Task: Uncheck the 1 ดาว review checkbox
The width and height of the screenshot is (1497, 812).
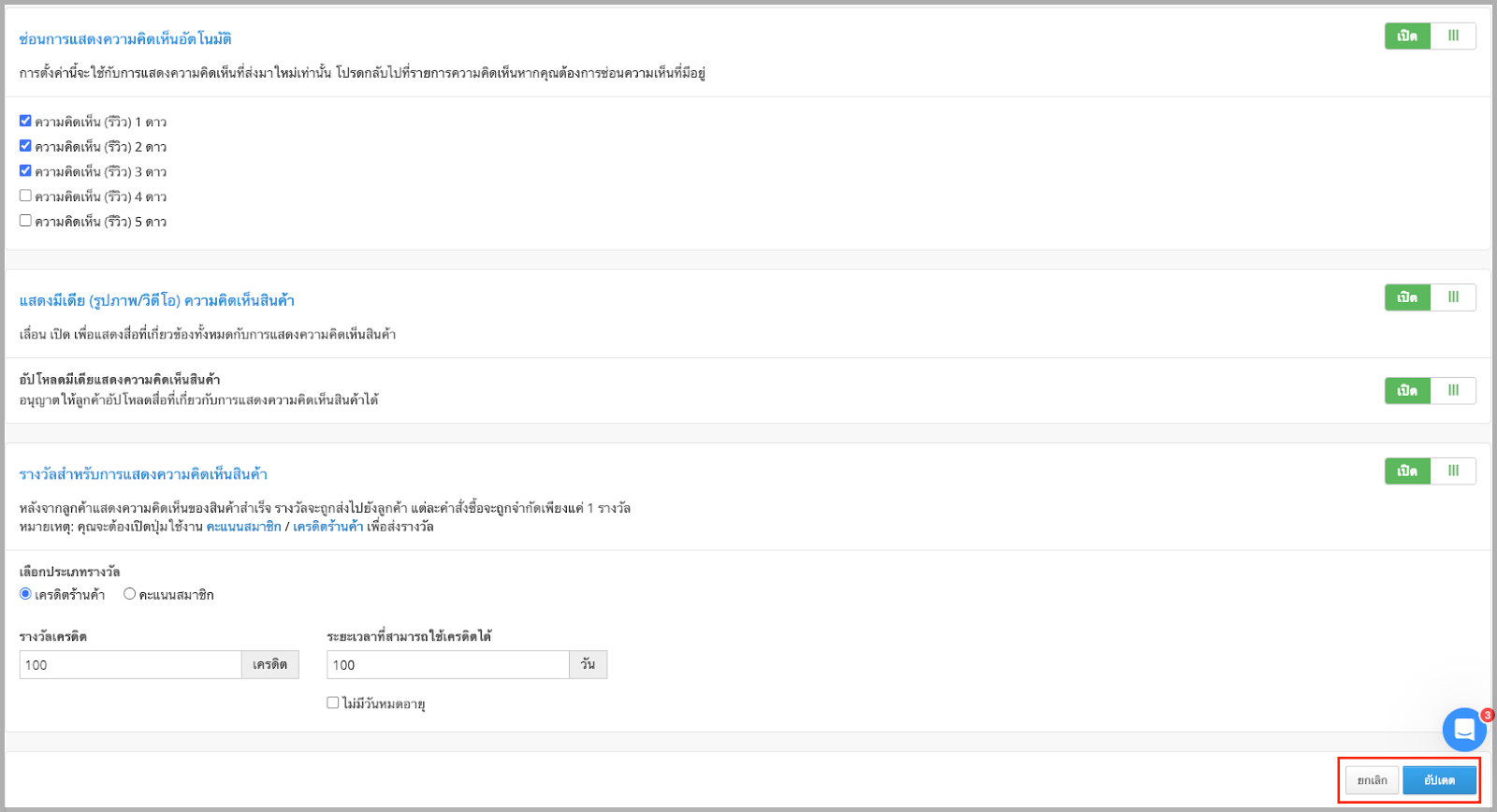Action: (x=25, y=121)
